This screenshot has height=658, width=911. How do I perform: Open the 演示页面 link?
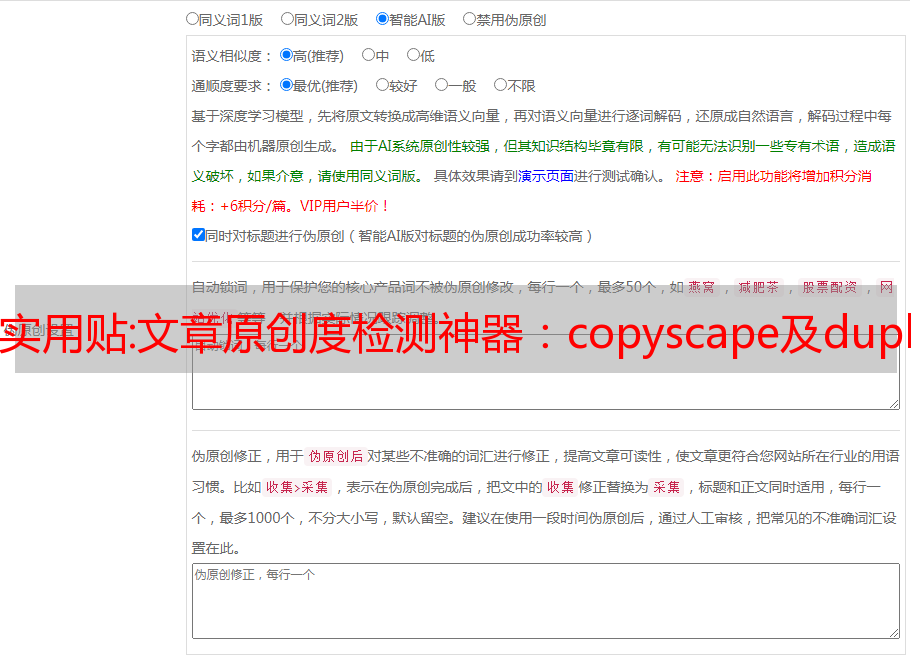click(x=546, y=176)
